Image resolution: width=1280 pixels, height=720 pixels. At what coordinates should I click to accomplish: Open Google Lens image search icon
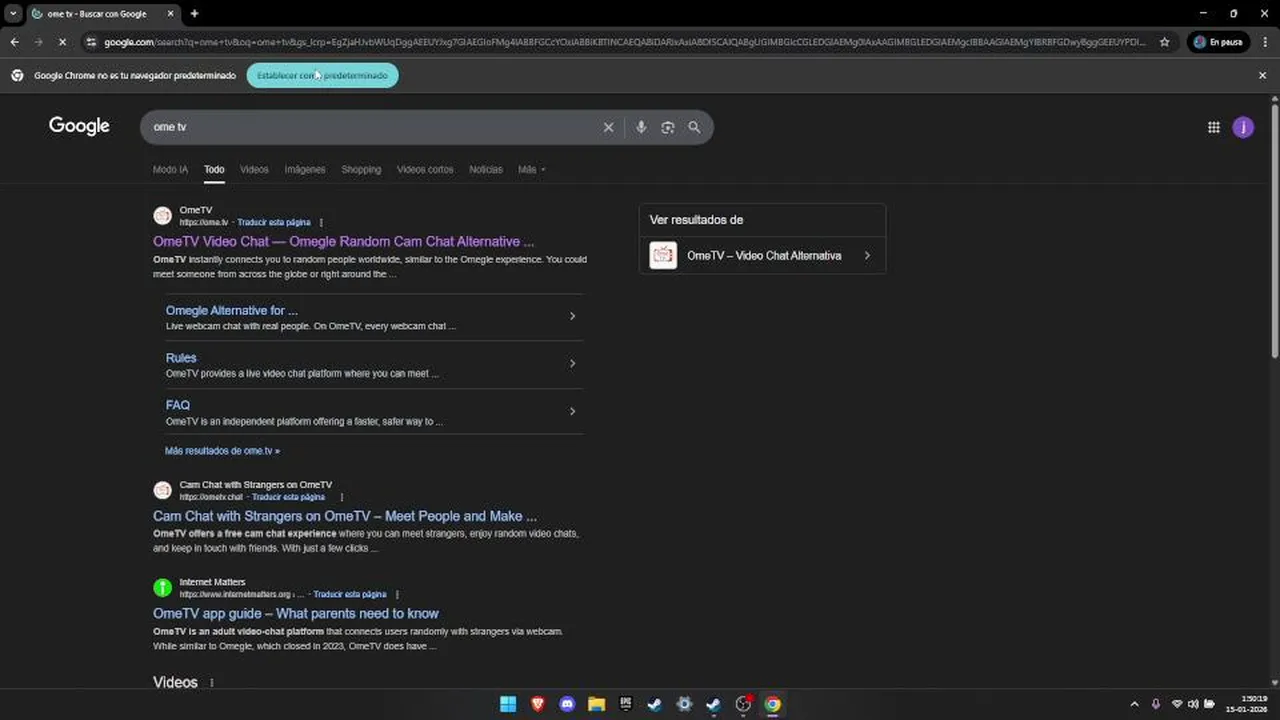(668, 127)
